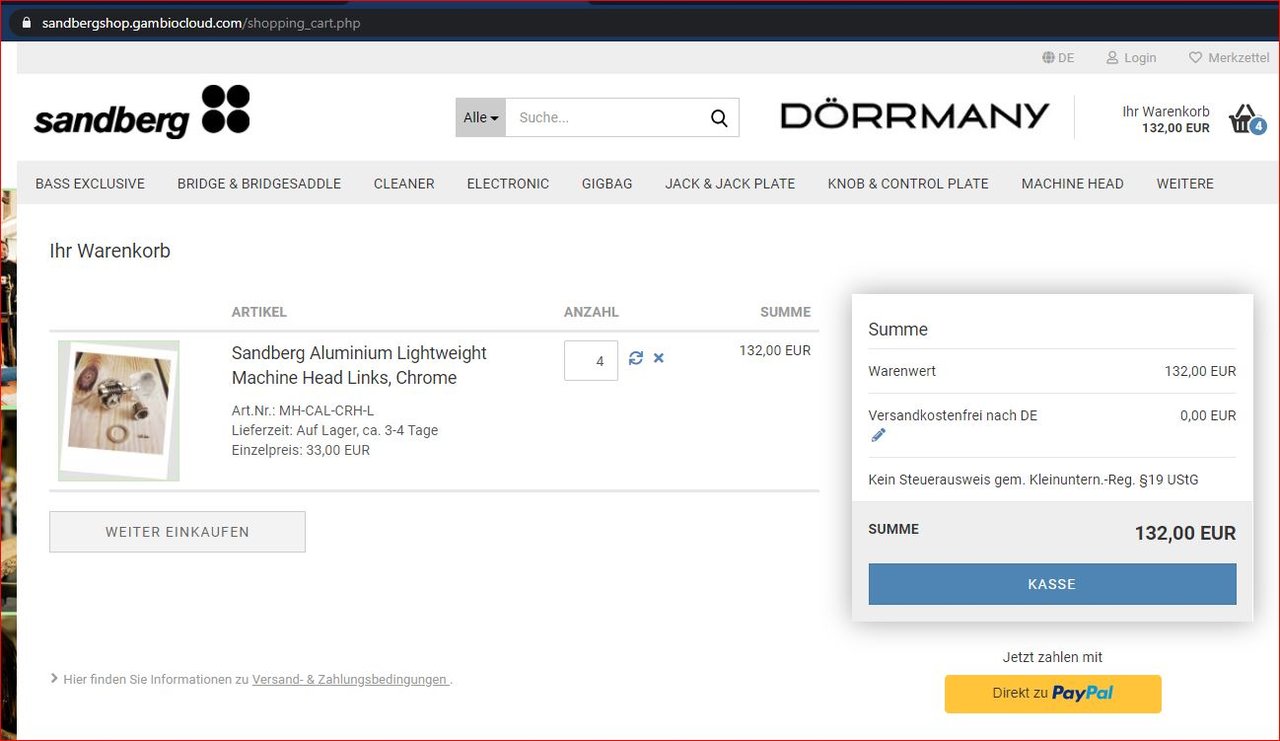Image resolution: width=1280 pixels, height=741 pixels.
Task: Click Art.Nr.: MH-CAL-CRH-L text
Action: coord(302,411)
